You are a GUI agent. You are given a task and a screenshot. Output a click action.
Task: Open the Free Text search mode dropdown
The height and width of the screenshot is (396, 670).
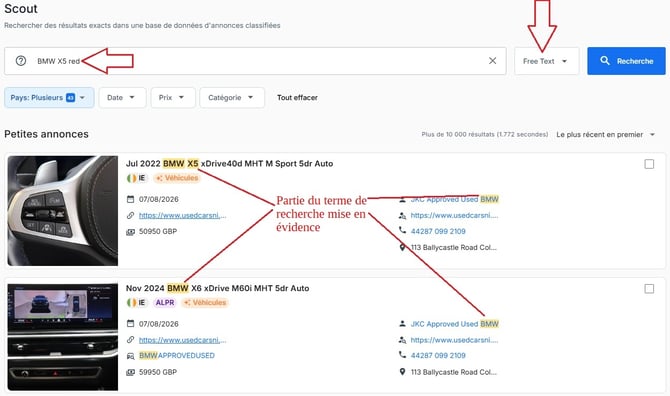click(546, 61)
